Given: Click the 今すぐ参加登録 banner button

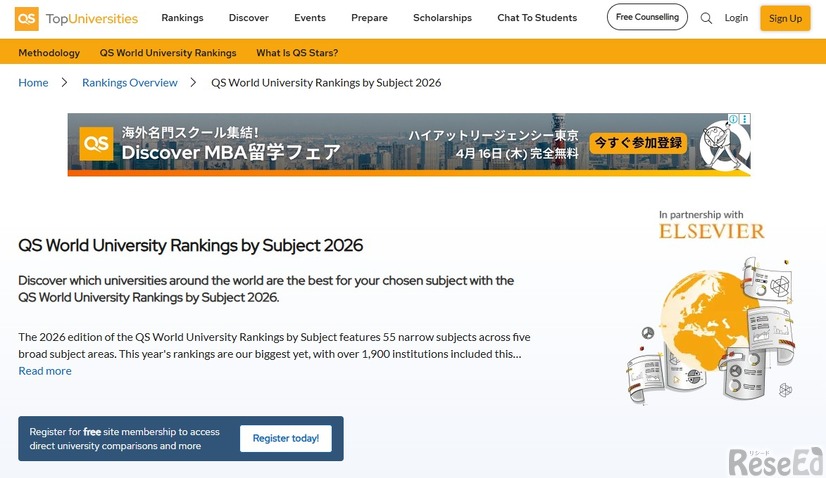Looking at the screenshot, I should (638, 143).
